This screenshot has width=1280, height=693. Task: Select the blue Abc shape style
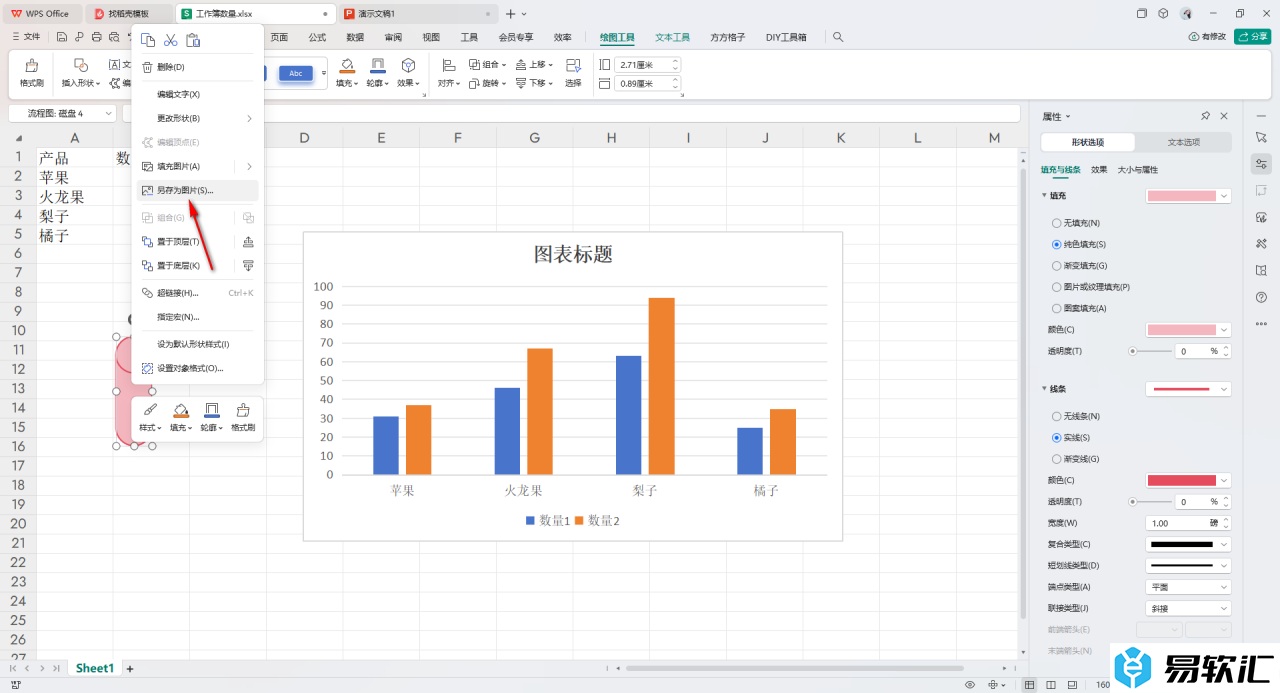pos(296,73)
